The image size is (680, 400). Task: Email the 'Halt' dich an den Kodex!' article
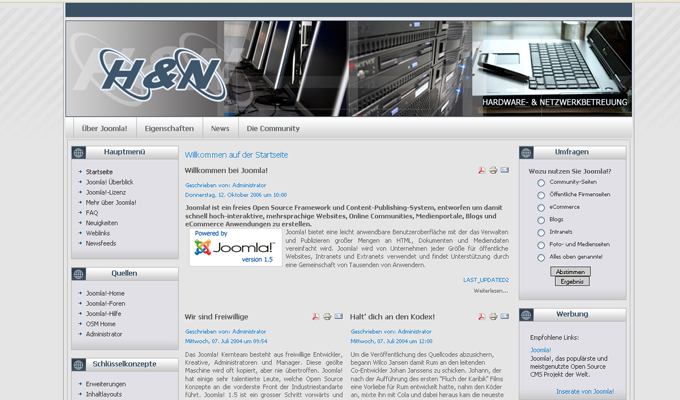point(505,317)
